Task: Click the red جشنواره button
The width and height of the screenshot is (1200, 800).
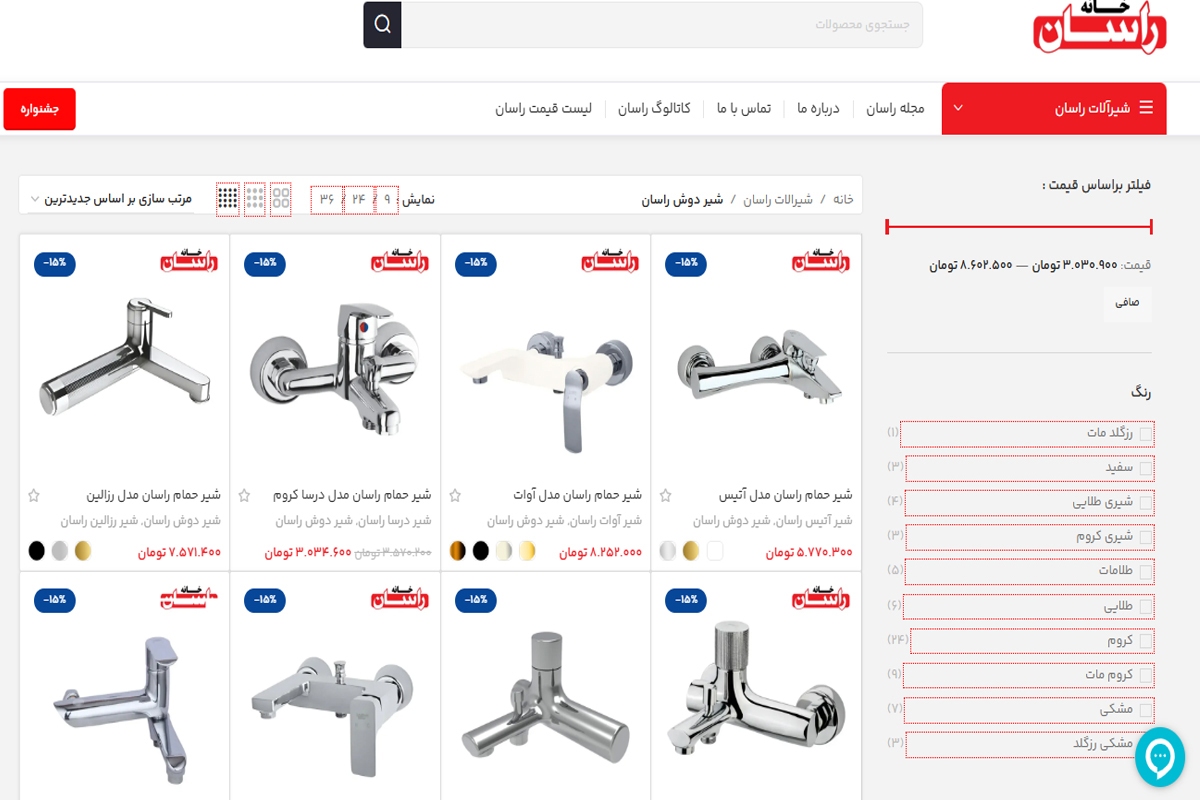Action: coord(40,109)
